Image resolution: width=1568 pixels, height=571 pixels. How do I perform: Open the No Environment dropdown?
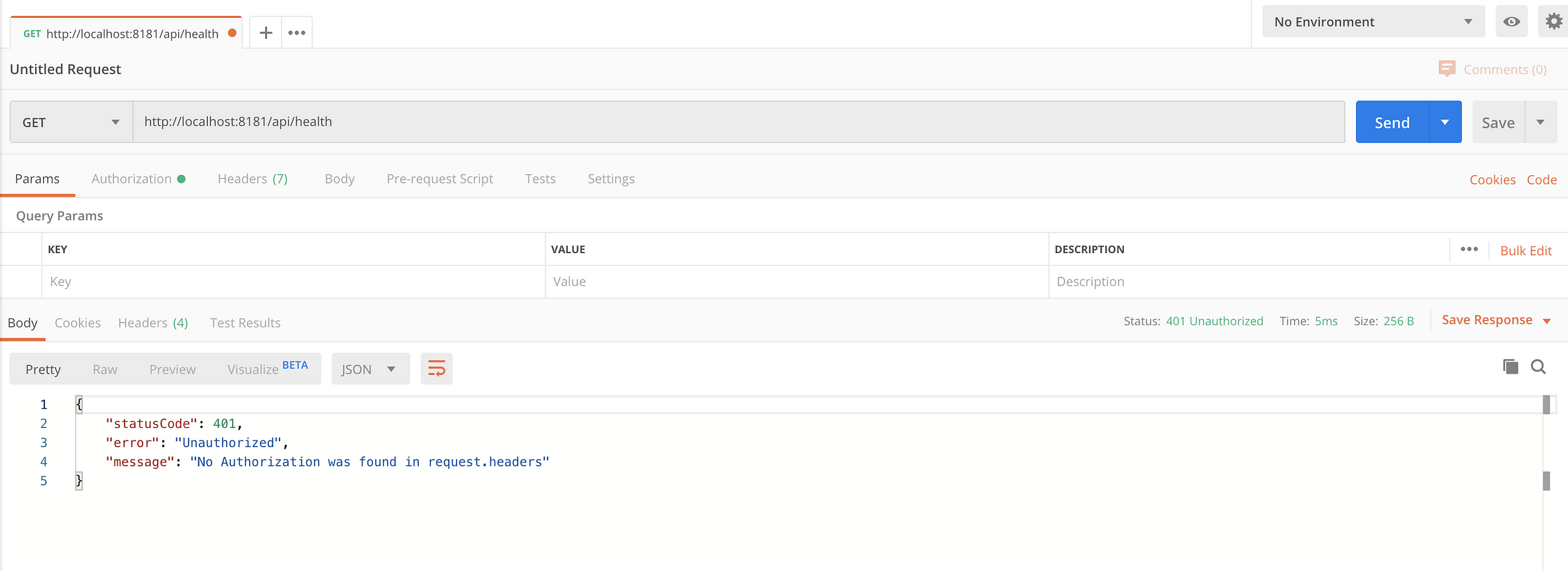(x=1372, y=22)
